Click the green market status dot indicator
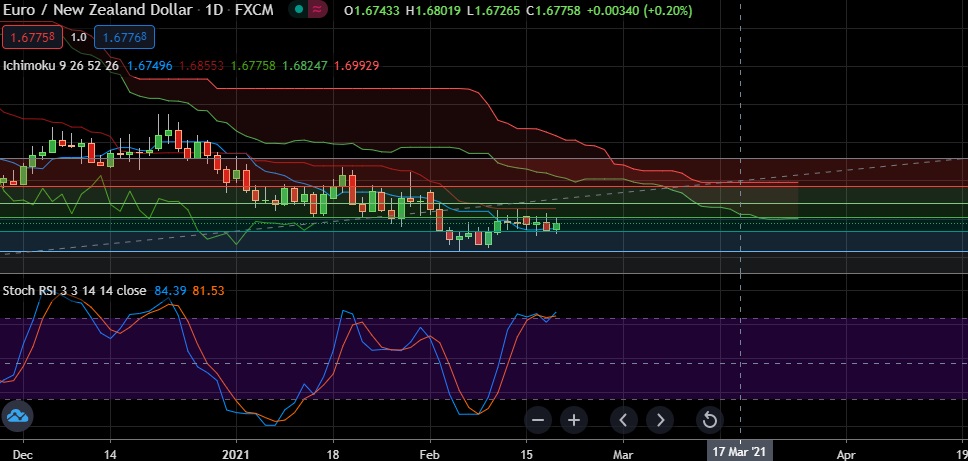 click(x=299, y=10)
